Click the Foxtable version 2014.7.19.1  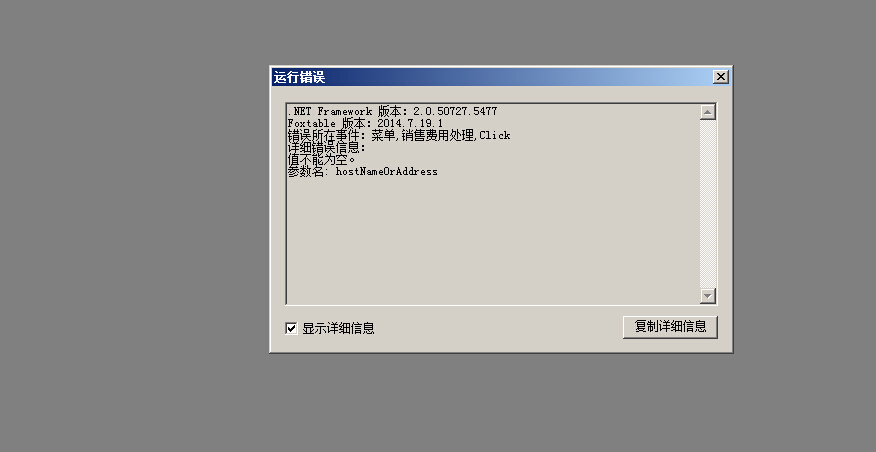(410, 123)
